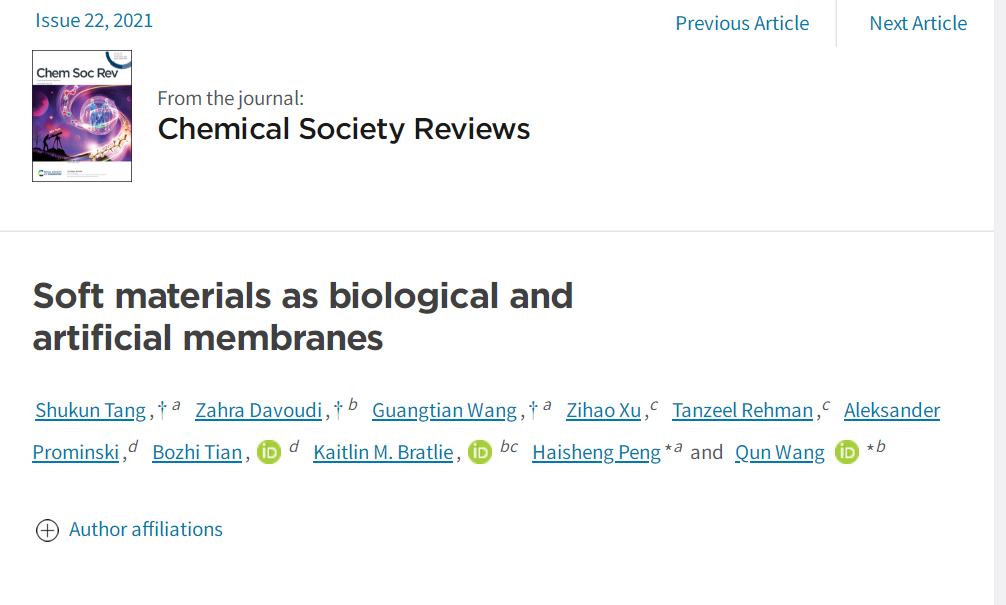Viewport: 1006px width, 605px height.
Task: Open Chemical Society Reviews journal link
Action: point(344,129)
